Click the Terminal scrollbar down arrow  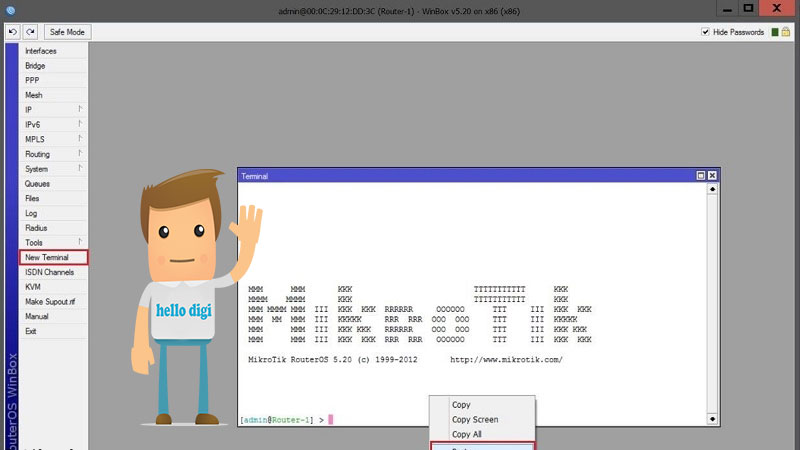click(x=712, y=419)
